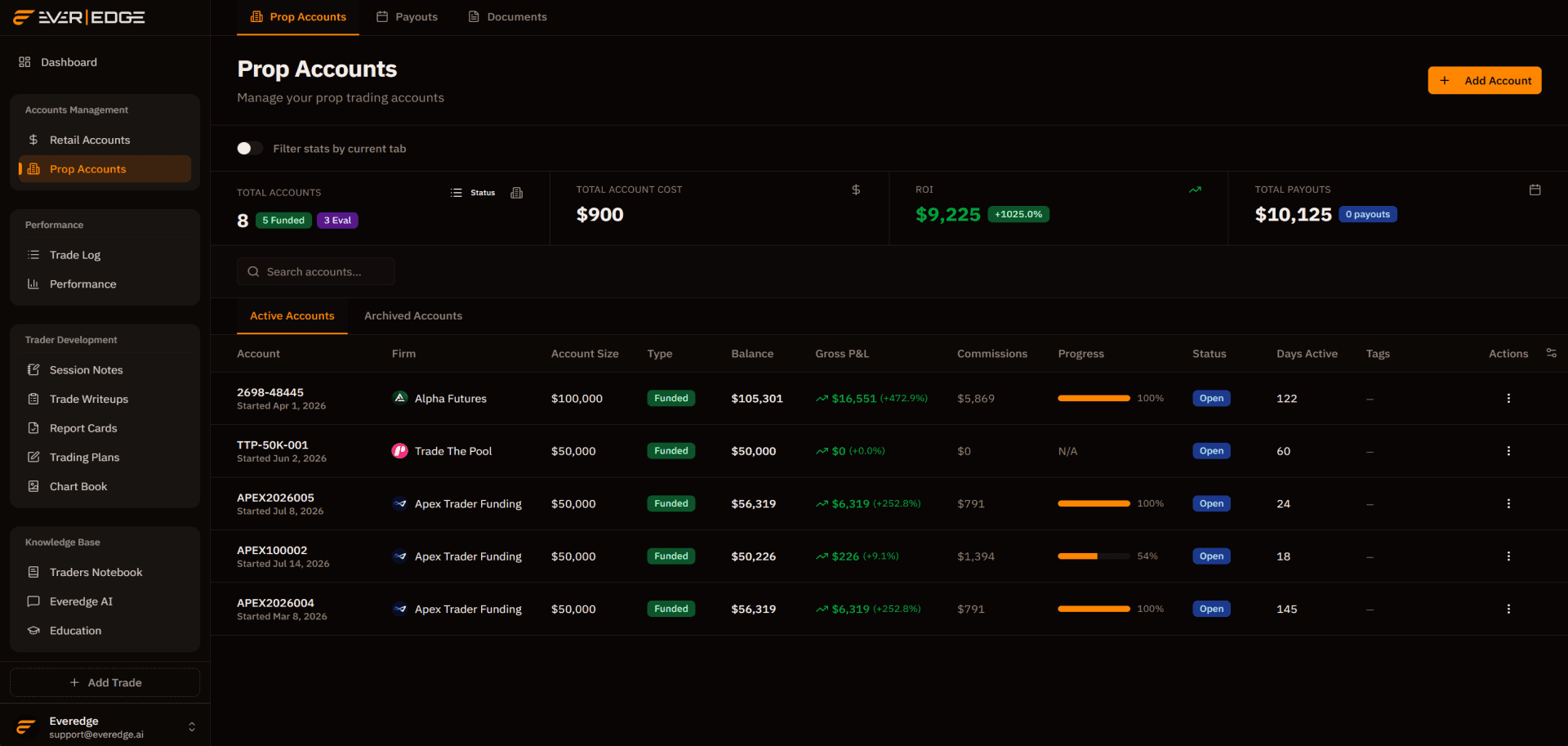The height and width of the screenshot is (746, 1568).
Task: Click Apex icon in APEX2026005 row
Action: click(x=400, y=503)
